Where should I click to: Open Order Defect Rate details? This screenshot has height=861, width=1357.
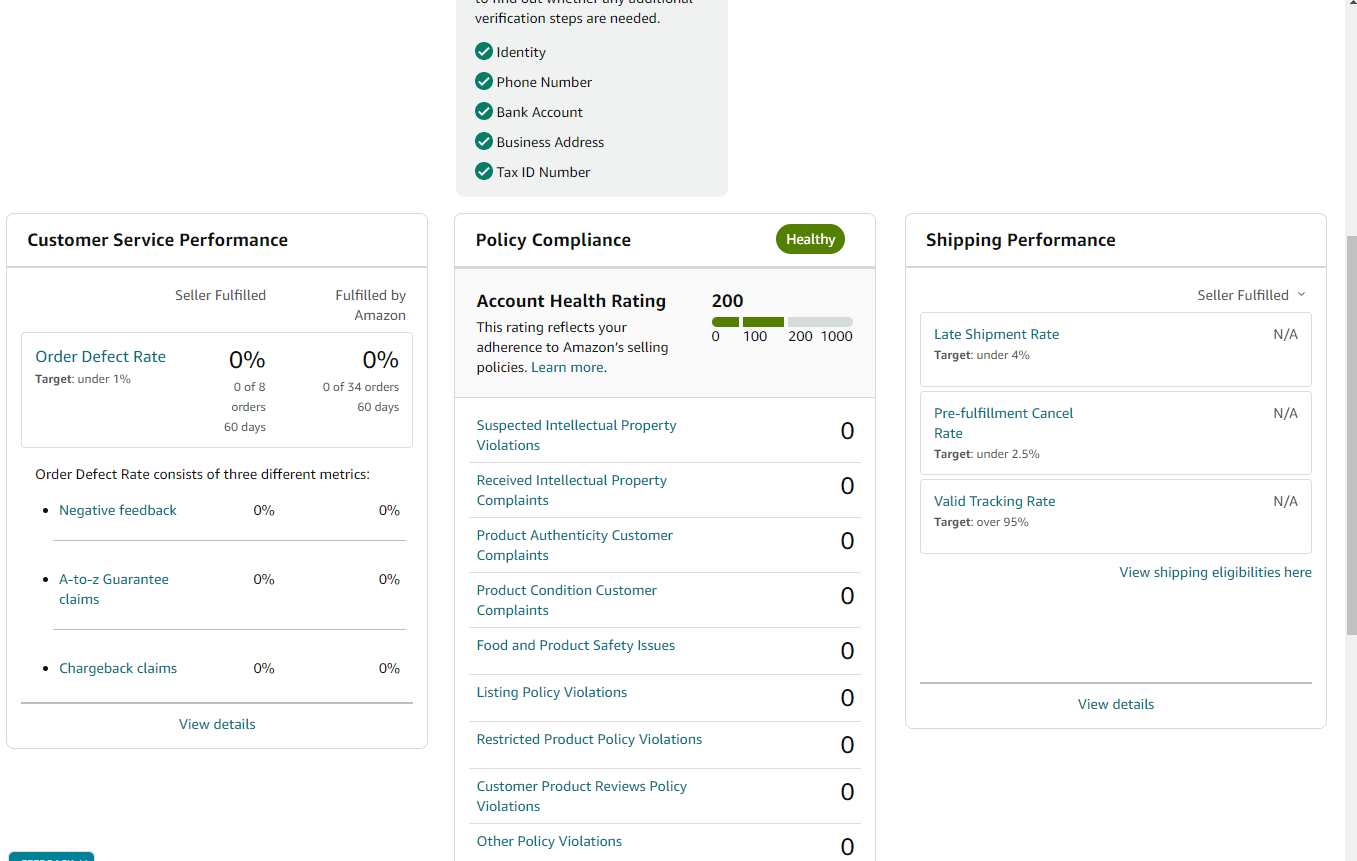point(101,356)
